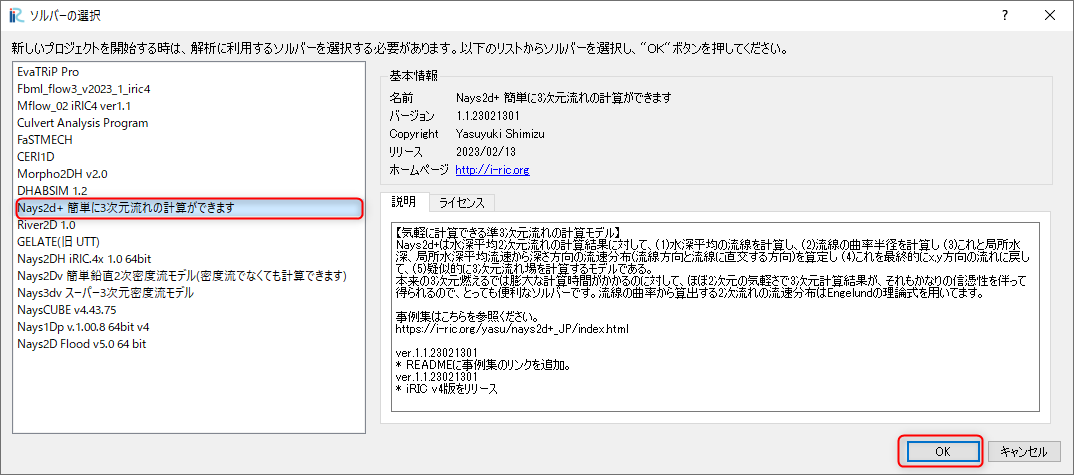
Task: Switch to the ライセンス tab
Action: [x=462, y=203]
